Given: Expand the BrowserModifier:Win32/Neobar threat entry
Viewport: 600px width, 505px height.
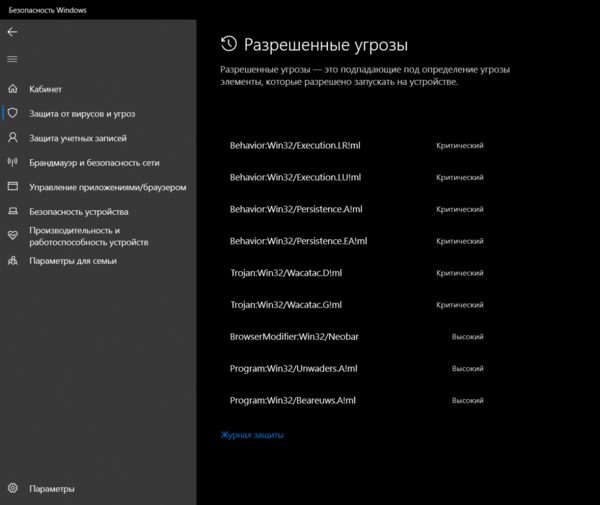Looking at the screenshot, I should 294,337.
